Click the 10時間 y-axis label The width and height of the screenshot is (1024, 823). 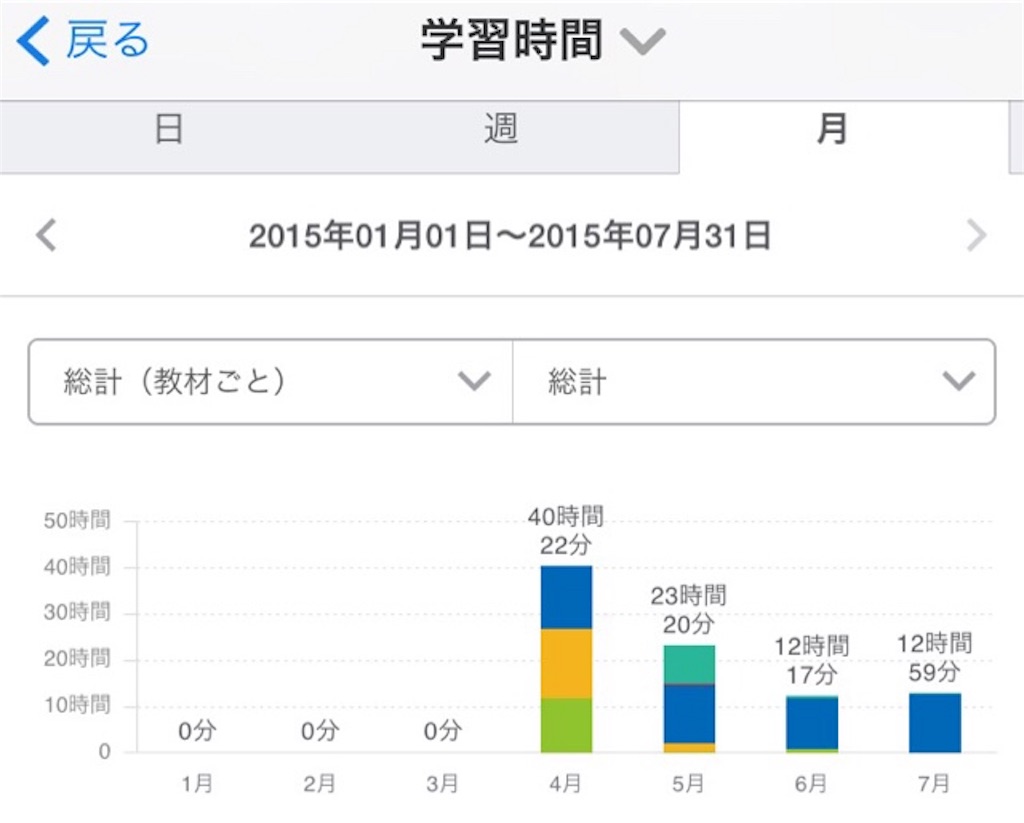point(77,705)
